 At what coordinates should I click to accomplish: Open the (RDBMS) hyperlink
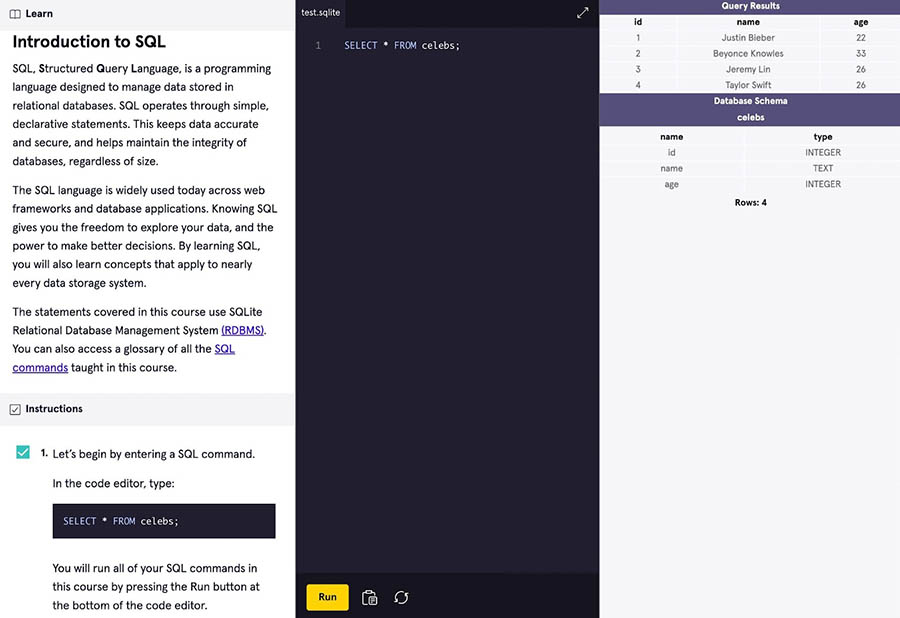tap(243, 330)
